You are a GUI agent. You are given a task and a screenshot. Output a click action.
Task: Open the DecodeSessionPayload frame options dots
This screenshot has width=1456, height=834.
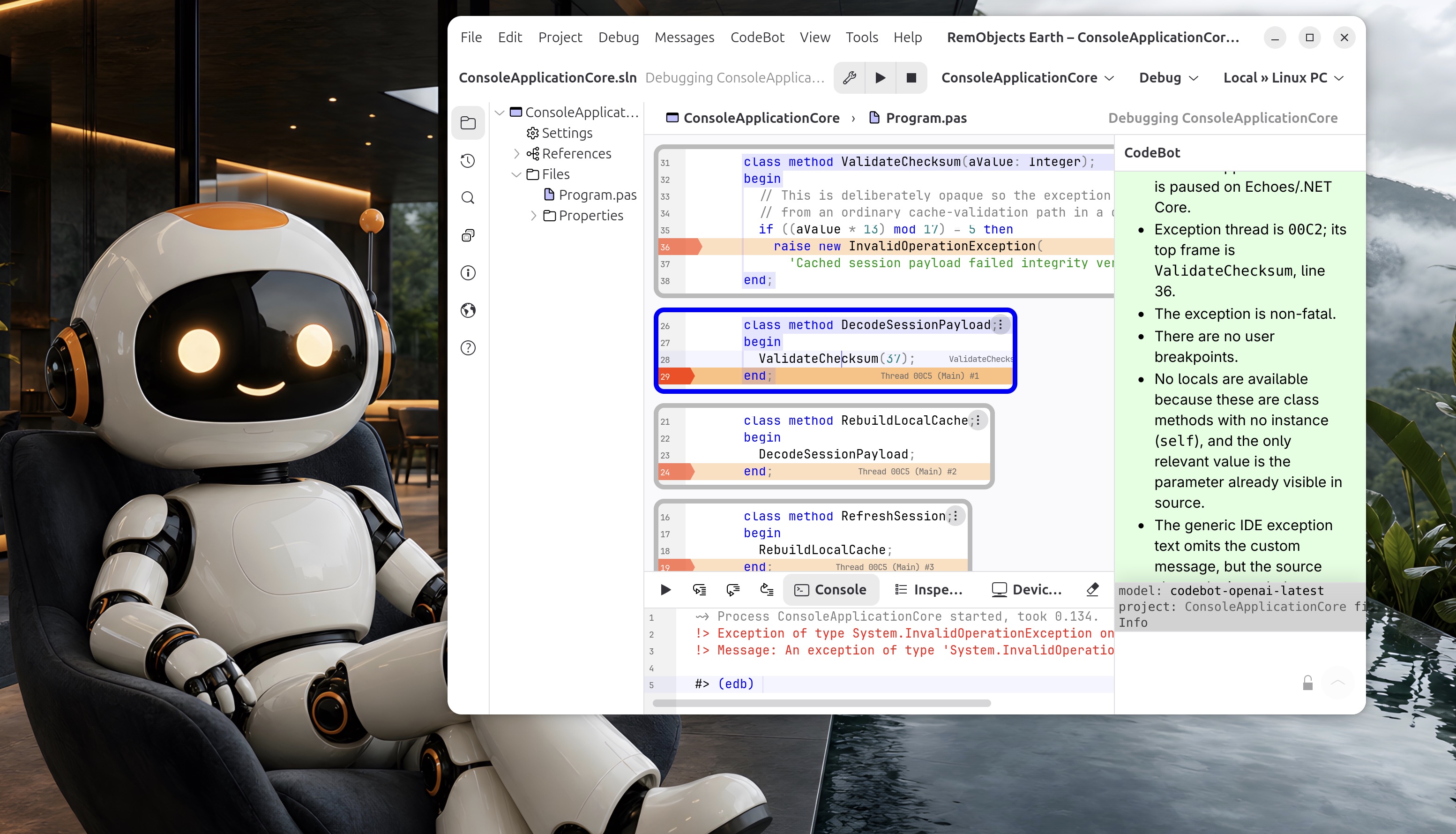pos(1000,325)
